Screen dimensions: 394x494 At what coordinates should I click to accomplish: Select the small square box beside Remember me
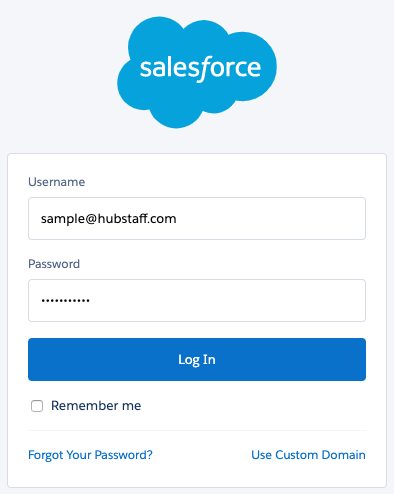click(x=37, y=406)
